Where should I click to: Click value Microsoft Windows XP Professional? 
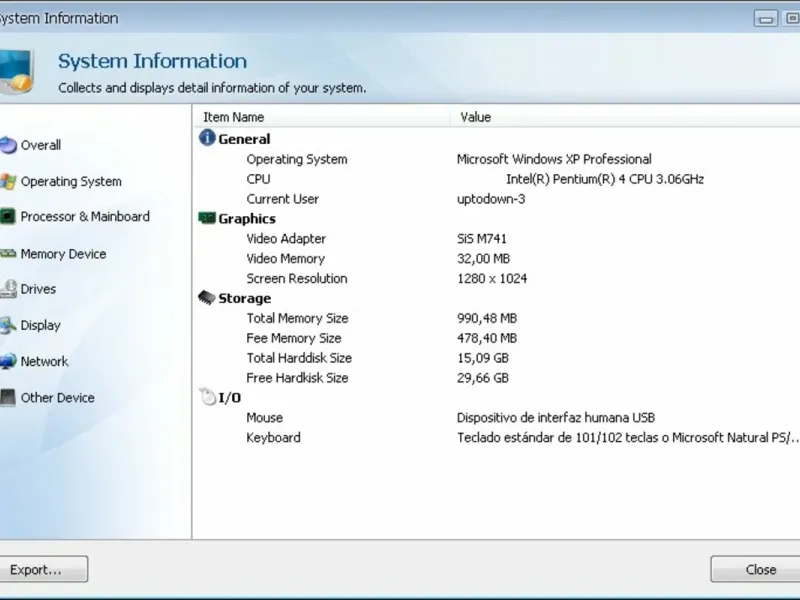[554, 159]
